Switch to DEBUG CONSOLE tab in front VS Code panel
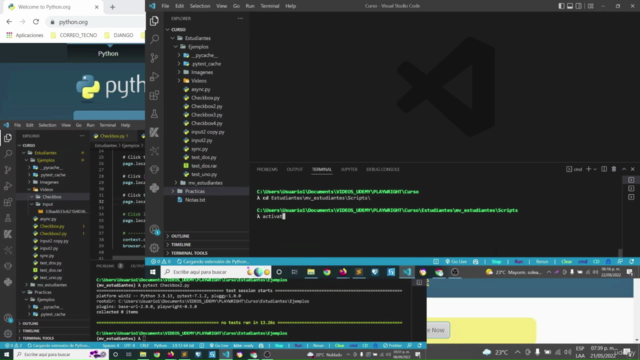Image resolution: width=640 pixels, height=360 pixels. coord(383,169)
